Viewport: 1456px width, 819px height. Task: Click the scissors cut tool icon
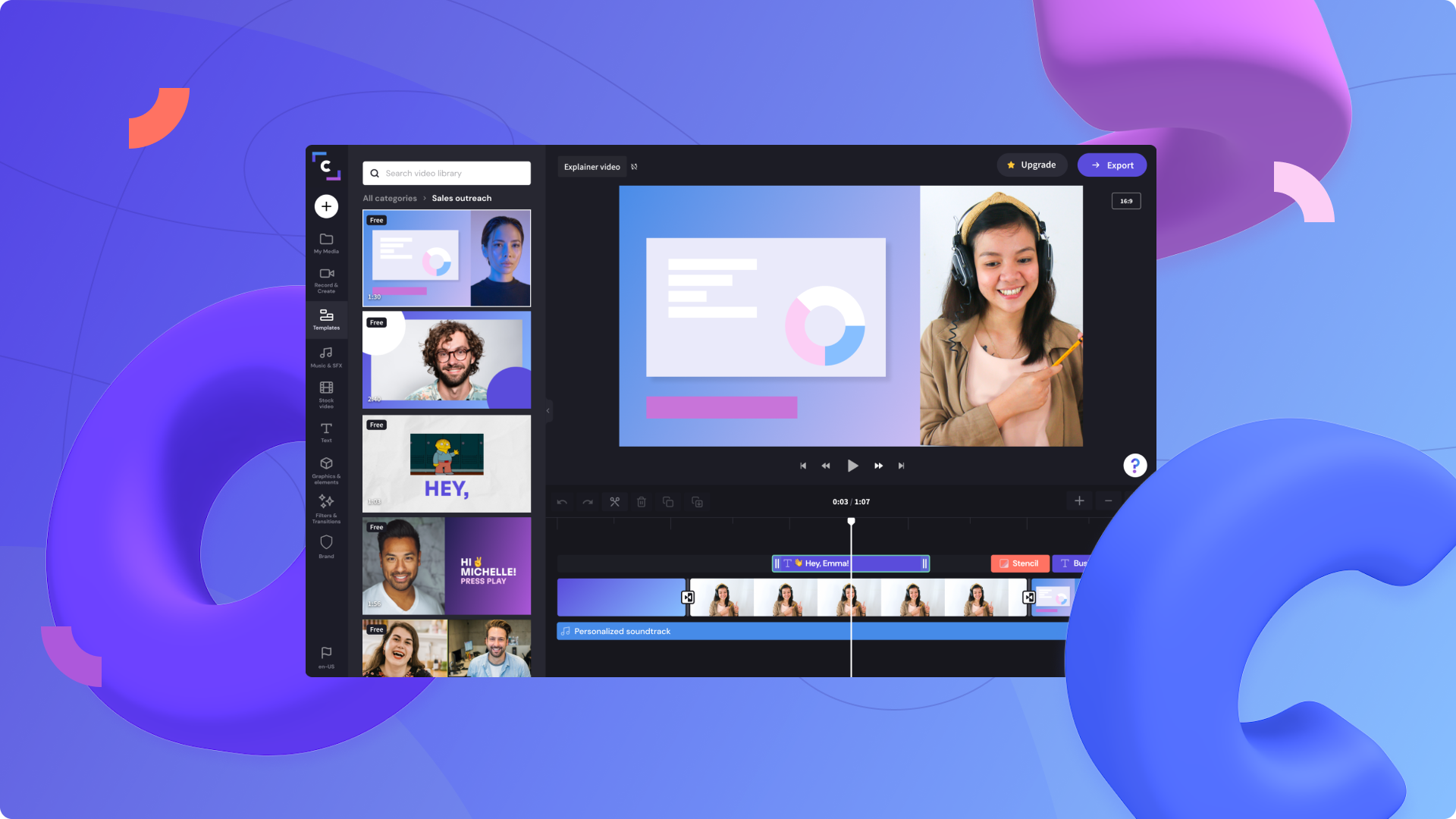pos(615,501)
